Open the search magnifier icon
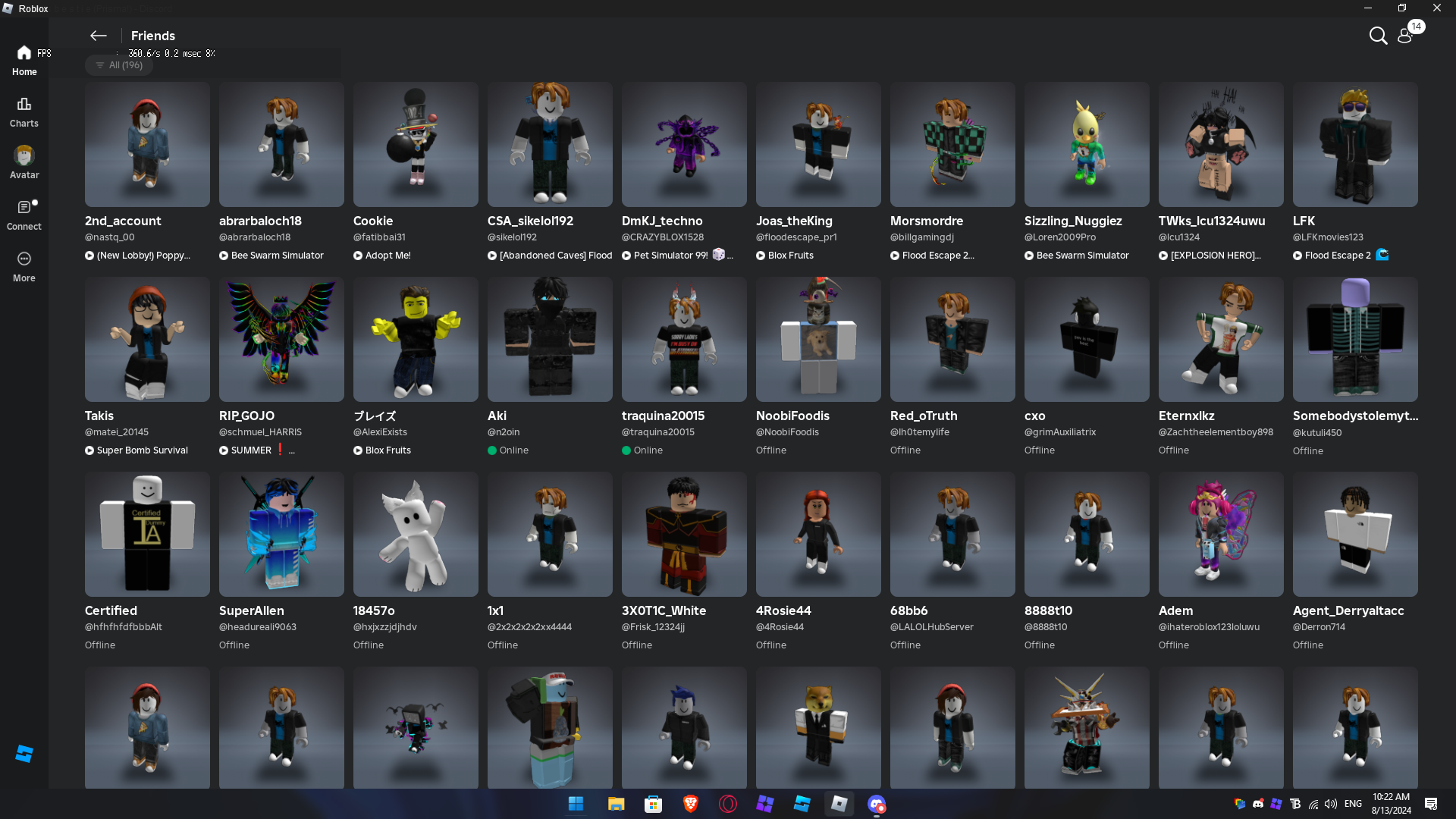Viewport: 1456px width, 819px height. (1378, 36)
